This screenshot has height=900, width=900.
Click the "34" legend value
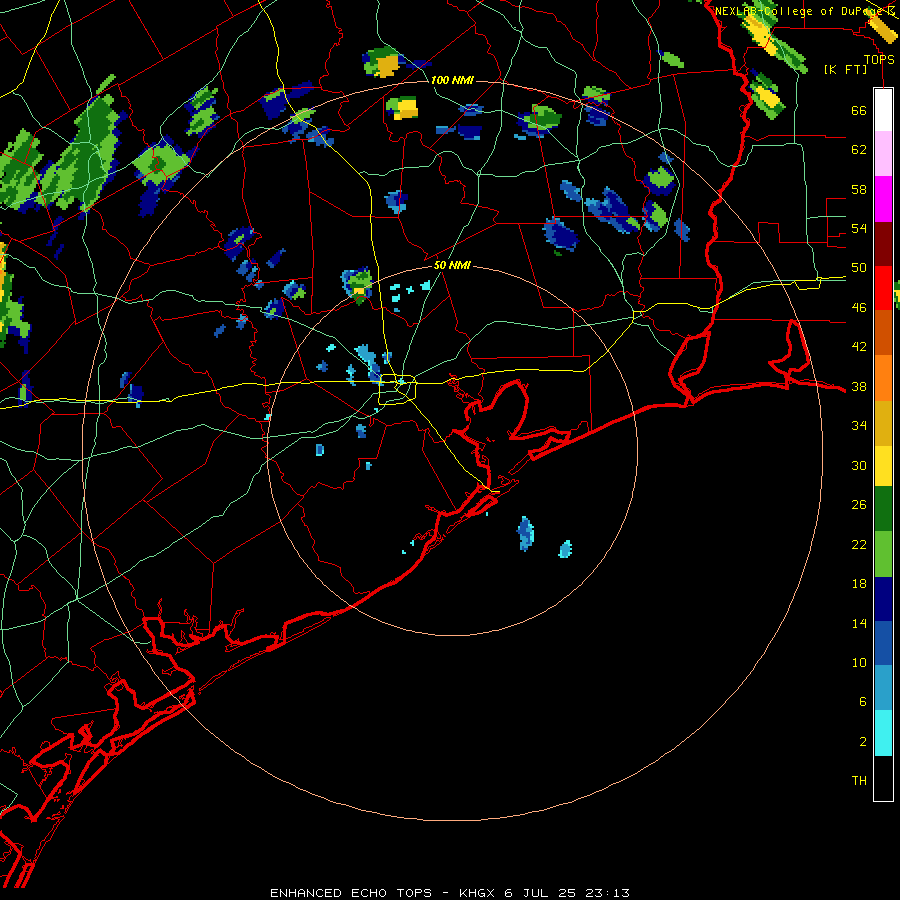click(x=859, y=426)
